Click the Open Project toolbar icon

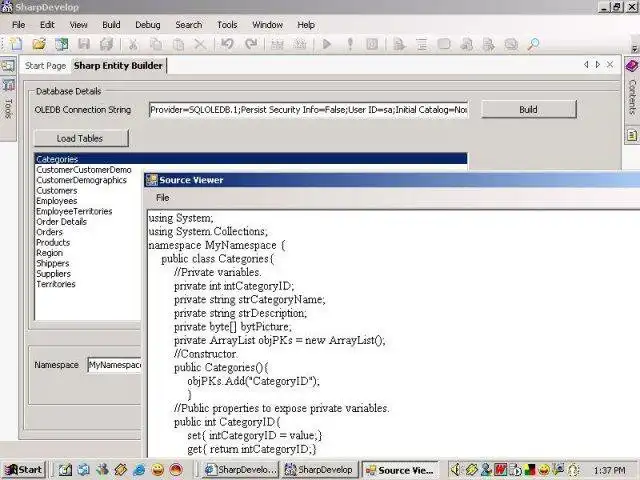click(62, 44)
